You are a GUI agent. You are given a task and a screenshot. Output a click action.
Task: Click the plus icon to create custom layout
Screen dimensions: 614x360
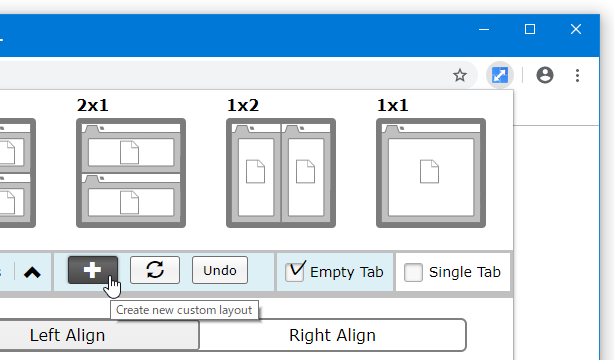(x=93, y=270)
